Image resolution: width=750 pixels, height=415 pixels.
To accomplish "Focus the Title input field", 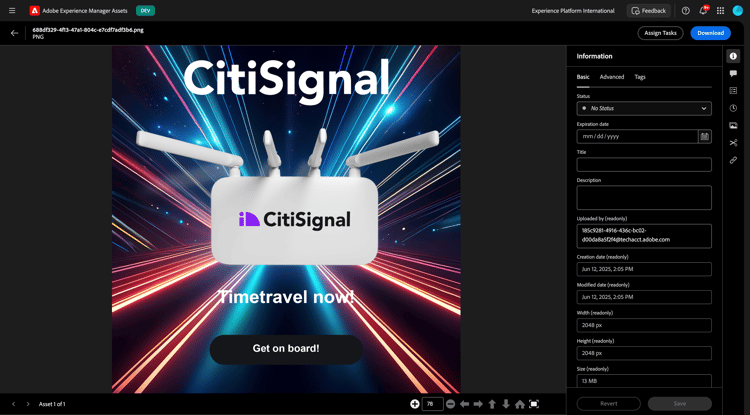I will tap(644, 164).
